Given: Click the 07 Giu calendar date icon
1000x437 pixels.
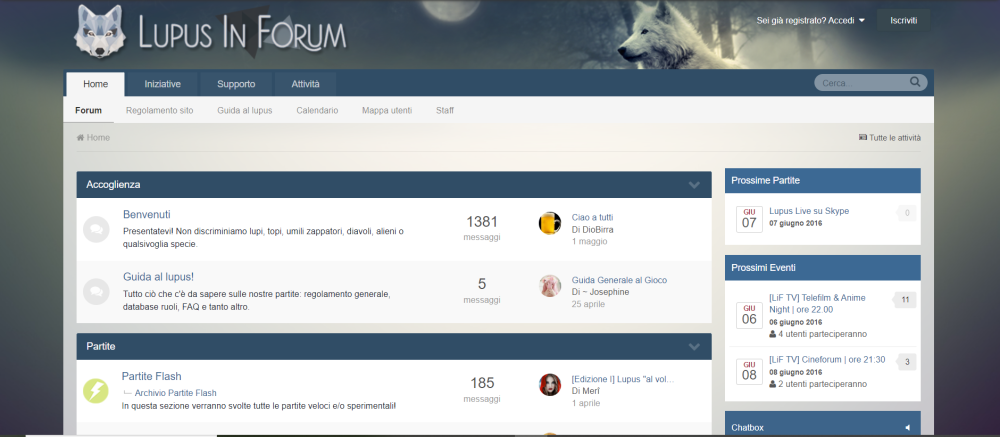Looking at the screenshot, I should (x=748, y=218).
